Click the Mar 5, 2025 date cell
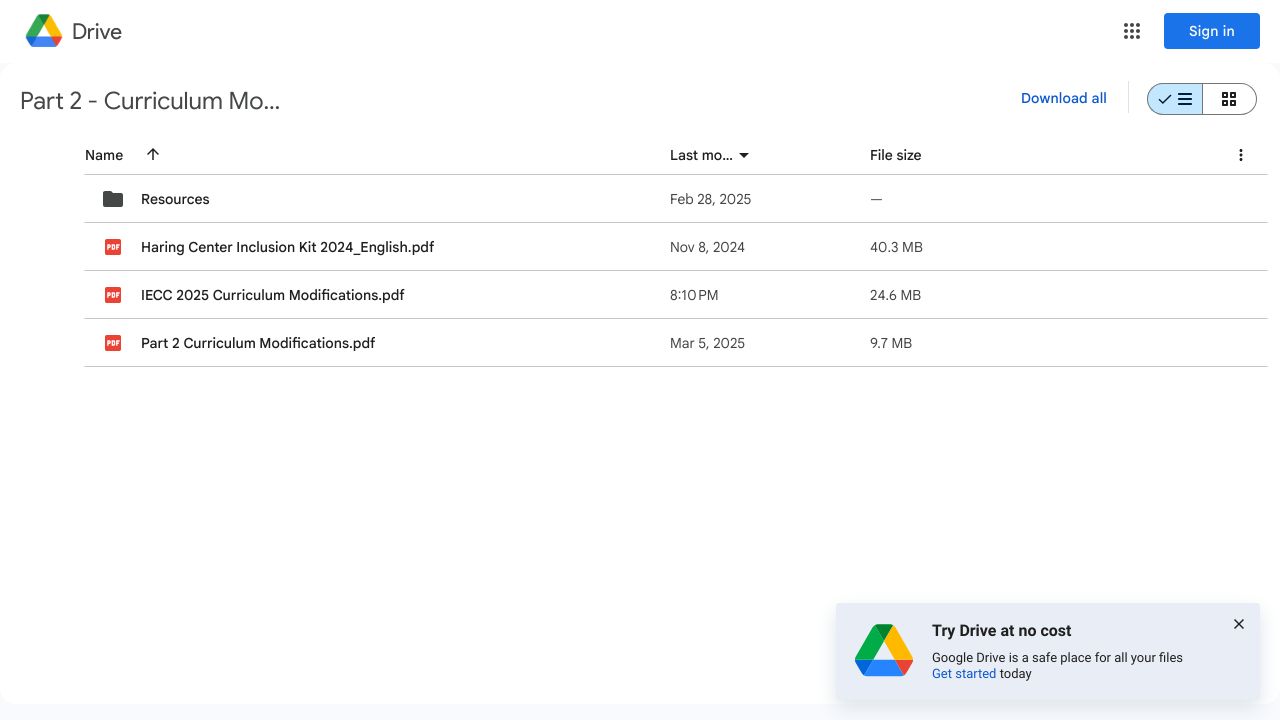1280x720 pixels. [707, 343]
